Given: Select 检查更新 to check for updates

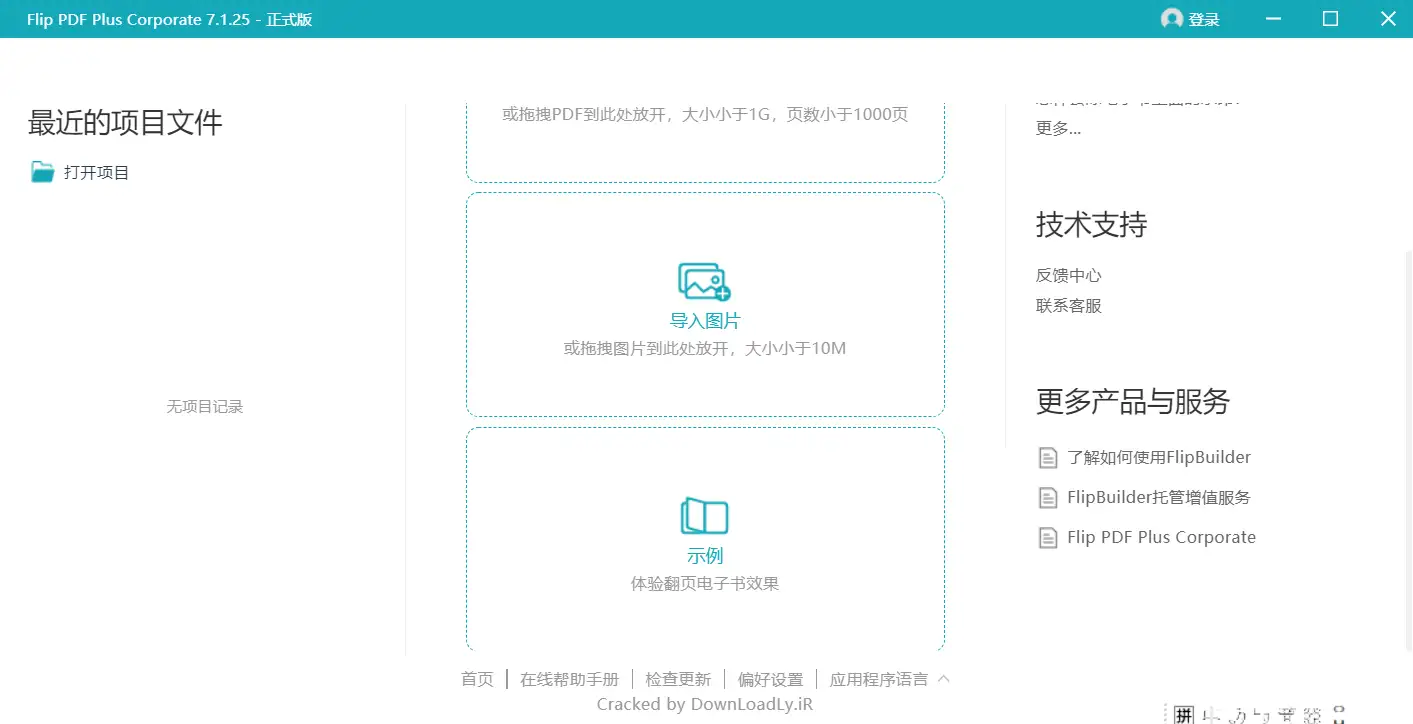Looking at the screenshot, I should [678, 680].
